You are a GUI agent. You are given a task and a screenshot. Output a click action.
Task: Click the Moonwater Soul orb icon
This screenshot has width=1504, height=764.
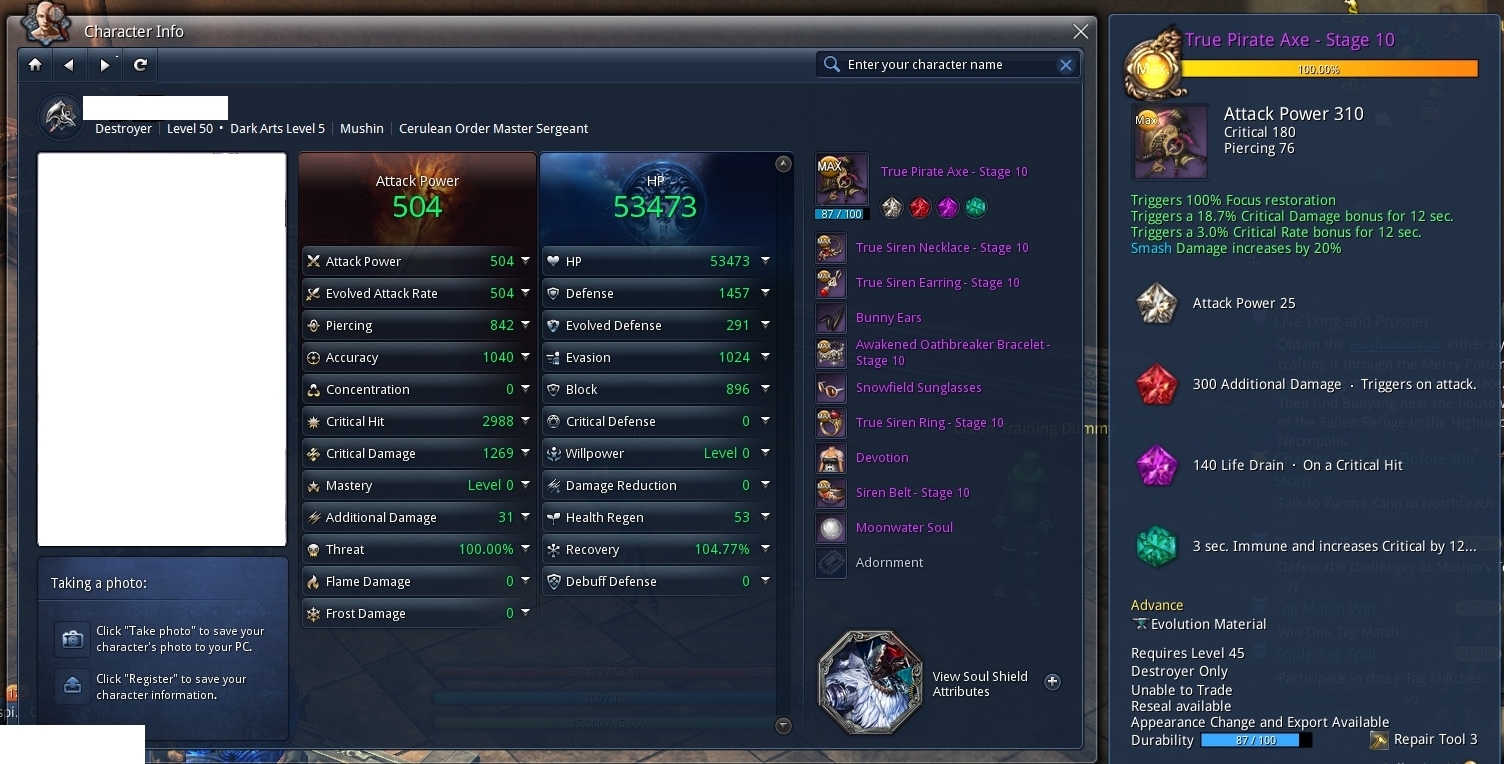pyautogui.click(x=831, y=528)
